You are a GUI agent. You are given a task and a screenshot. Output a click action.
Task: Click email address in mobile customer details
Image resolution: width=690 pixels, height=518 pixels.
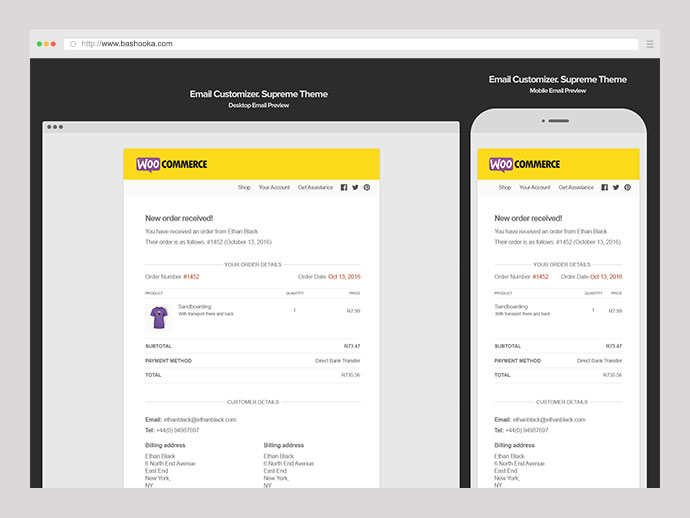pyautogui.click(x=549, y=420)
